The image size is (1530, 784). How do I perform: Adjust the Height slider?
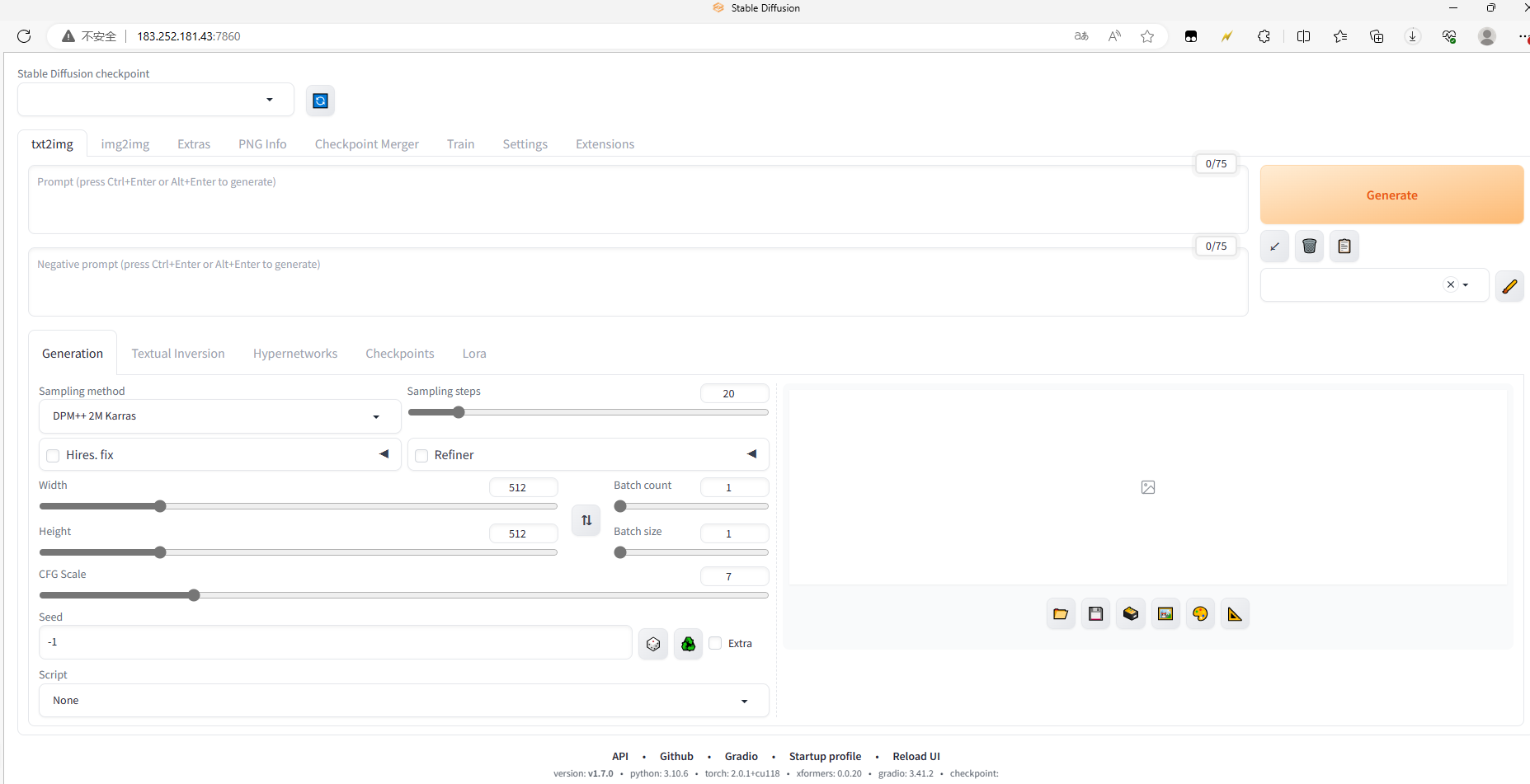point(298,552)
